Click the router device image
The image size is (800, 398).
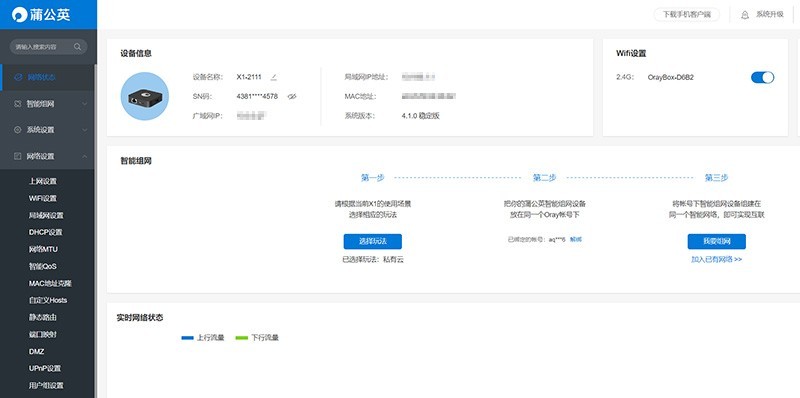pos(144,96)
